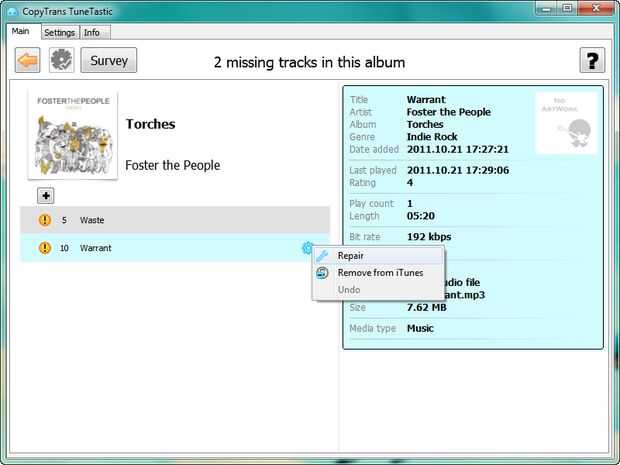Click the gear checkmark toolbar button

(x=61, y=60)
